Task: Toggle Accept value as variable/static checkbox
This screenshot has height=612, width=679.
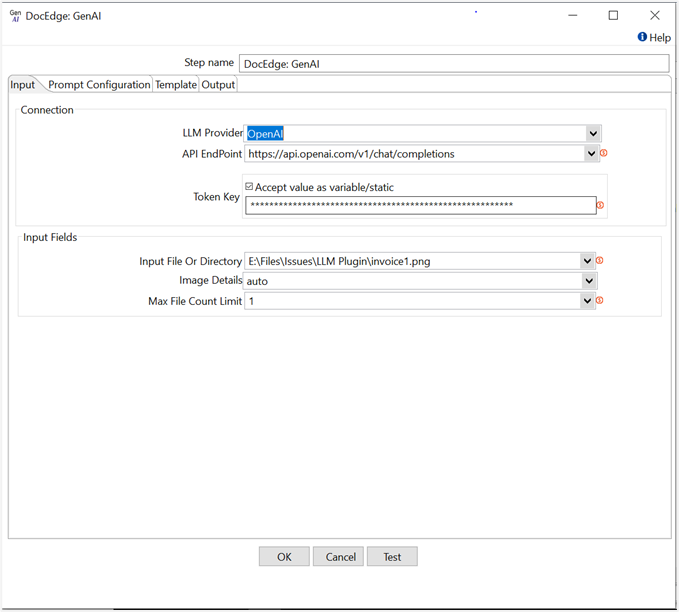Action: [250, 186]
